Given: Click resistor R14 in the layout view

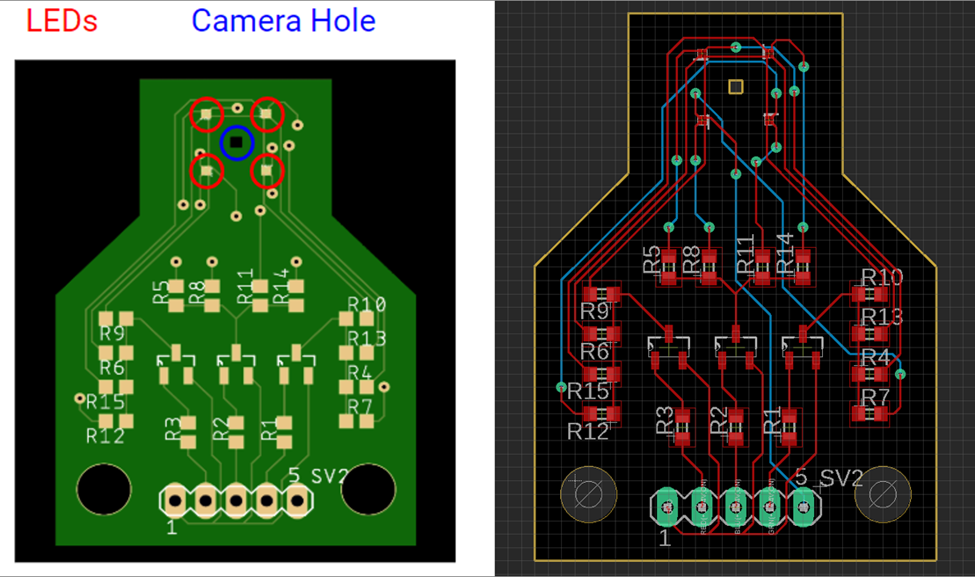Looking at the screenshot, I should tap(802, 267).
